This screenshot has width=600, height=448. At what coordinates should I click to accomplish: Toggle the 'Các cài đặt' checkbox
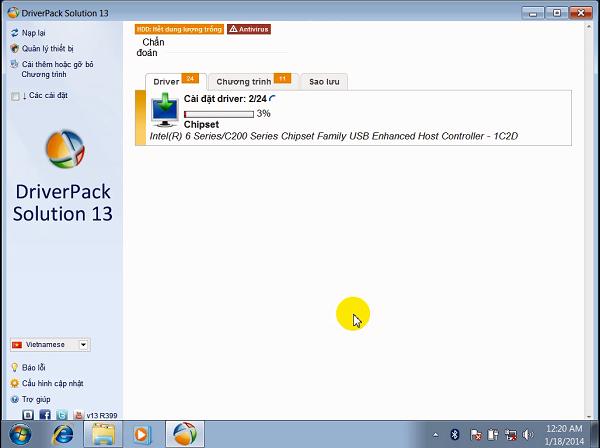(x=14, y=96)
